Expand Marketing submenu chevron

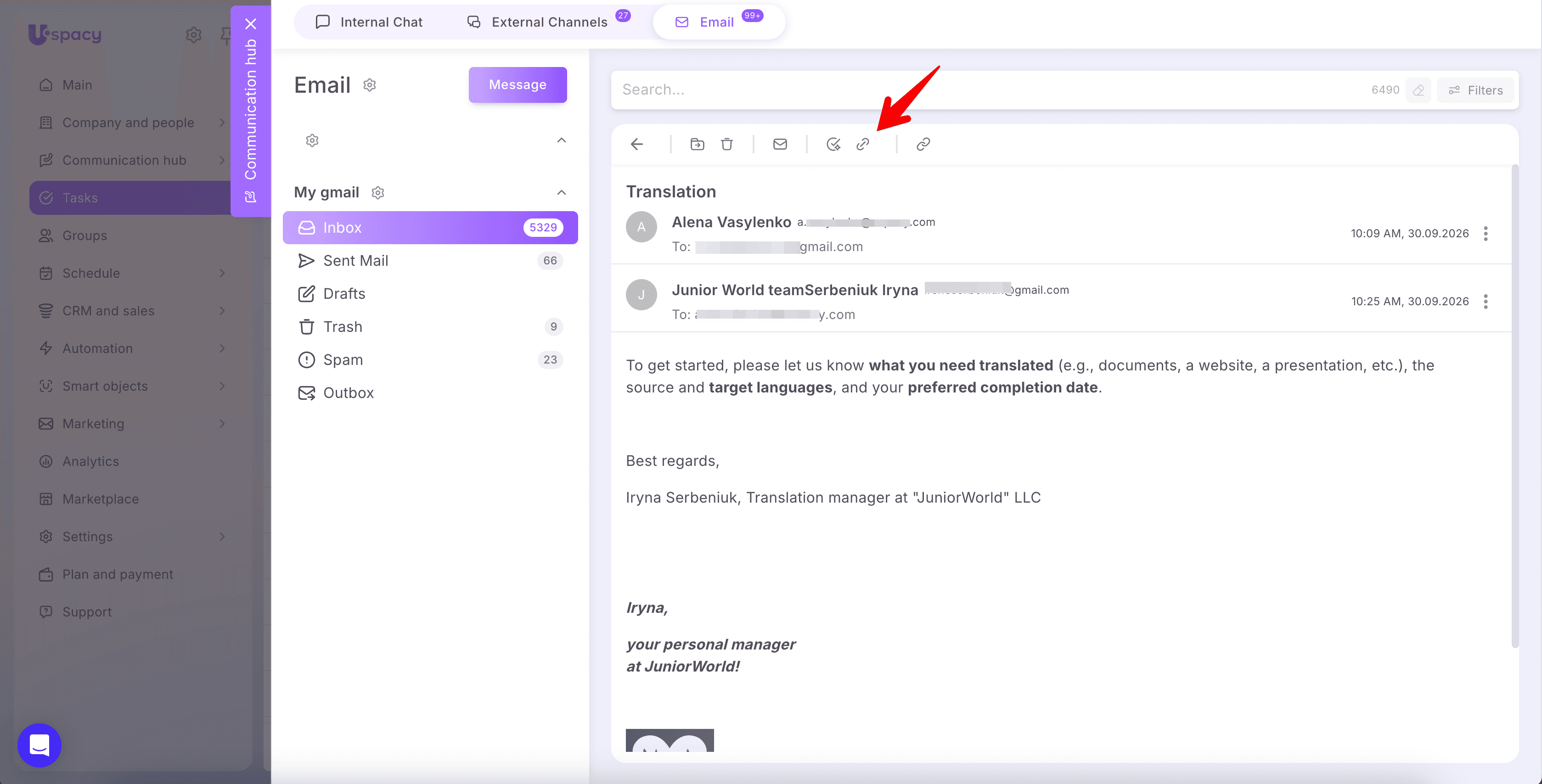[222, 424]
